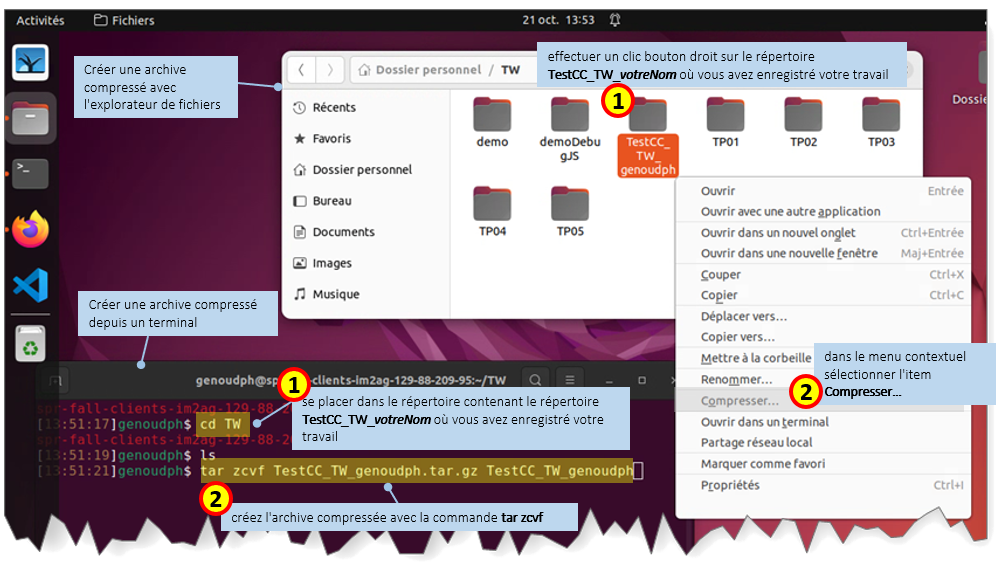Open the notification bell in top bar
The height and width of the screenshot is (565, 996).
[x=615, y=20]
